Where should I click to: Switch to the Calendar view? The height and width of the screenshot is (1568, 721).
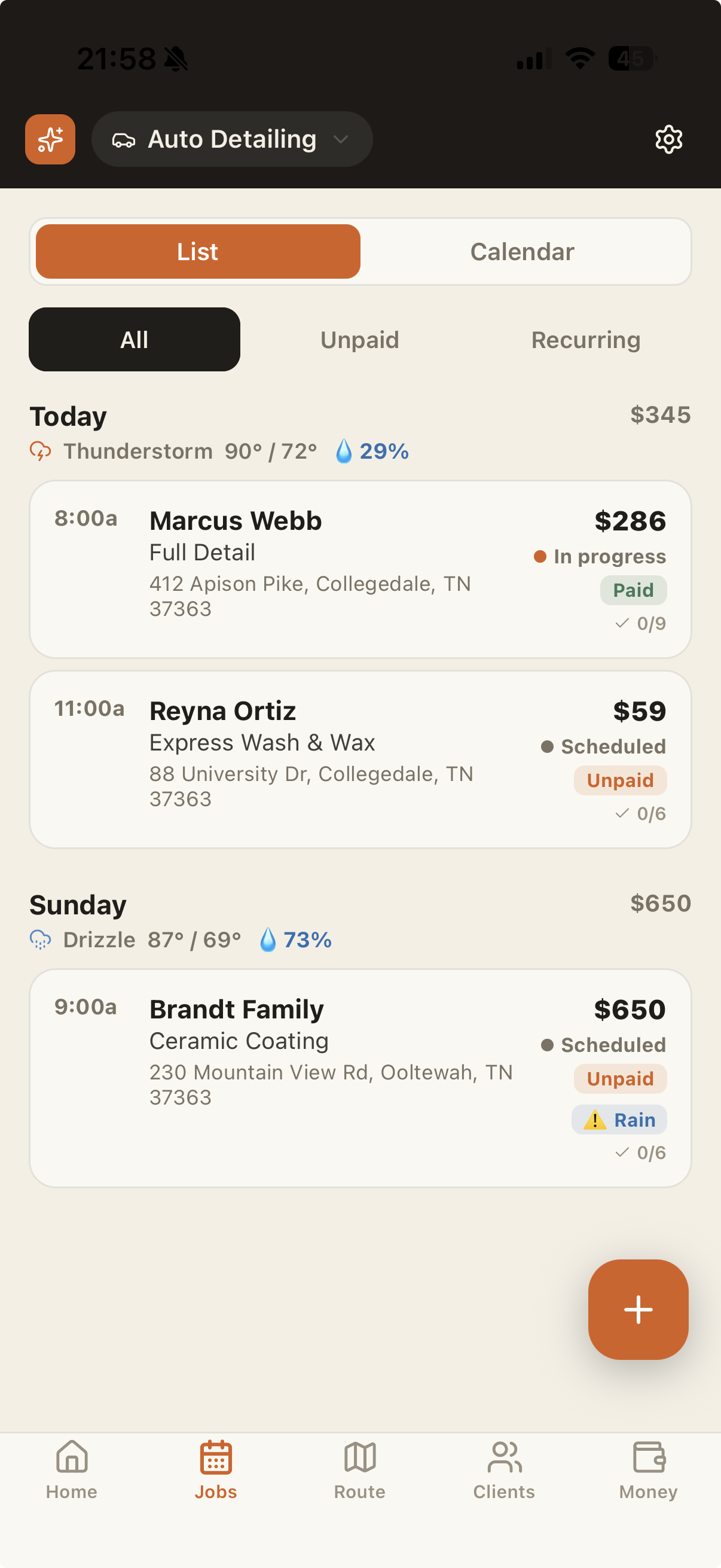click(x=522, y=251)
